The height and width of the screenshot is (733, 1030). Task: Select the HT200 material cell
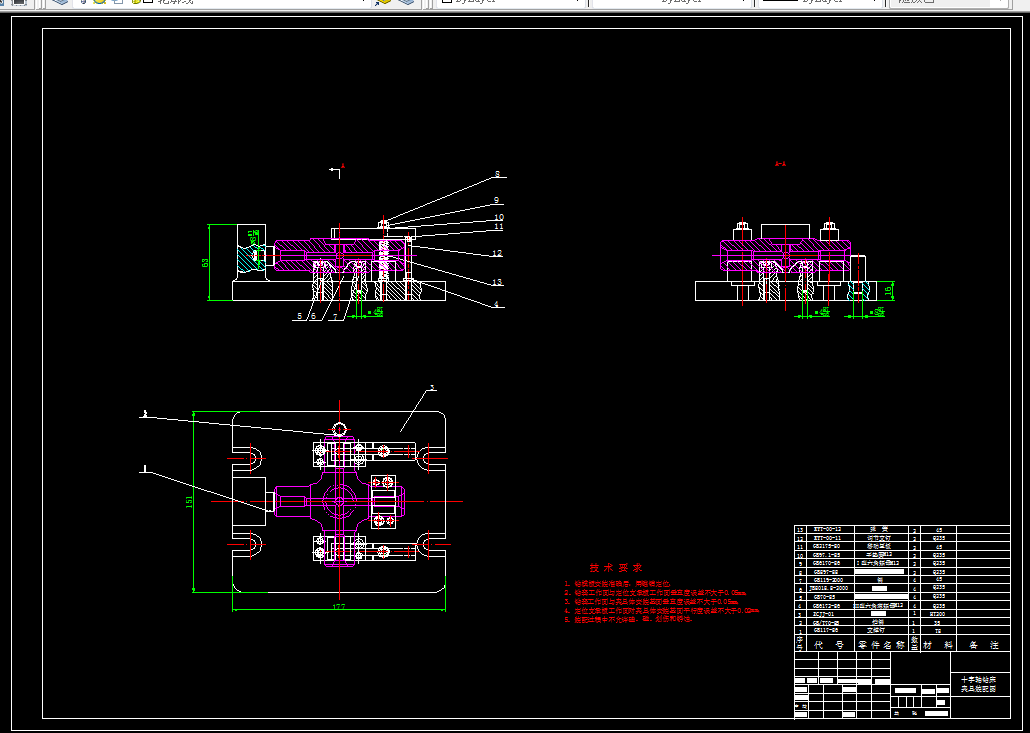939,613
